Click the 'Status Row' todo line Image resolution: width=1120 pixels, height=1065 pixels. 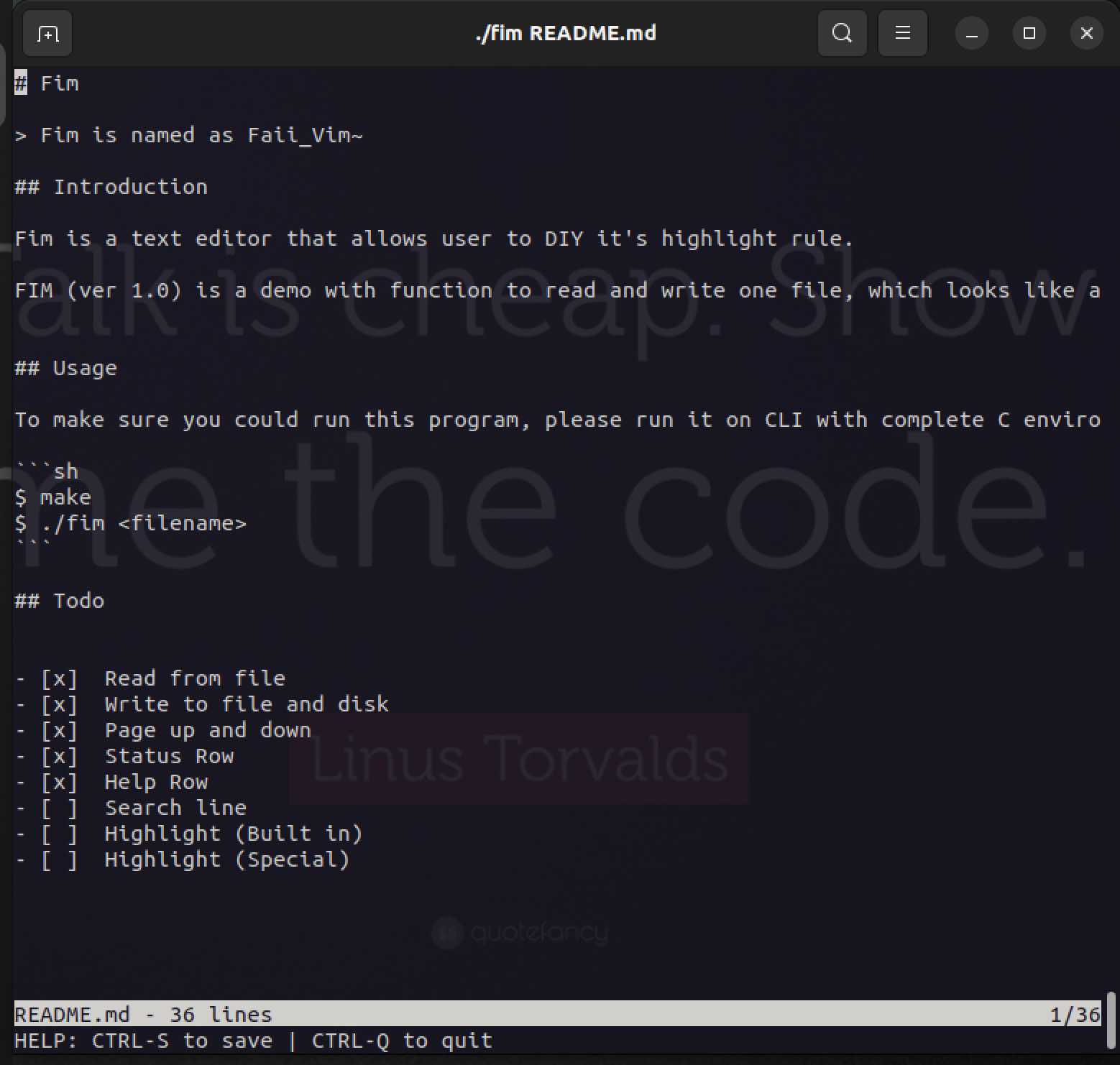click(x=124, y=756)
